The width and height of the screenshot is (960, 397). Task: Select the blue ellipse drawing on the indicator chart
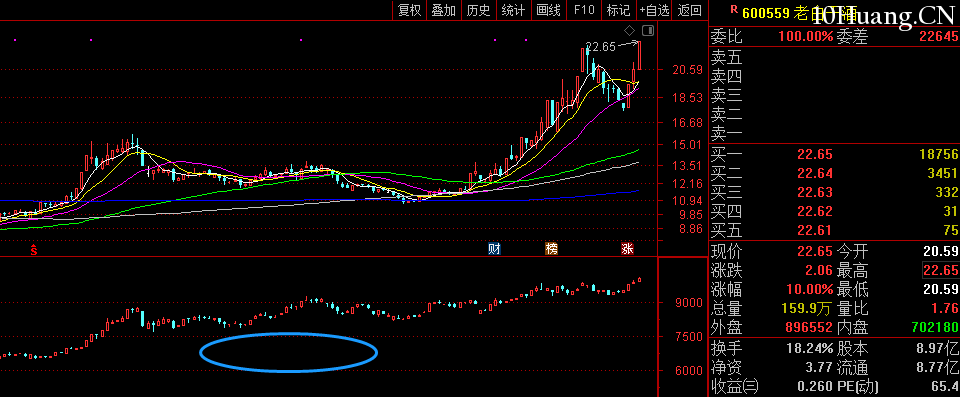(288, 352)
